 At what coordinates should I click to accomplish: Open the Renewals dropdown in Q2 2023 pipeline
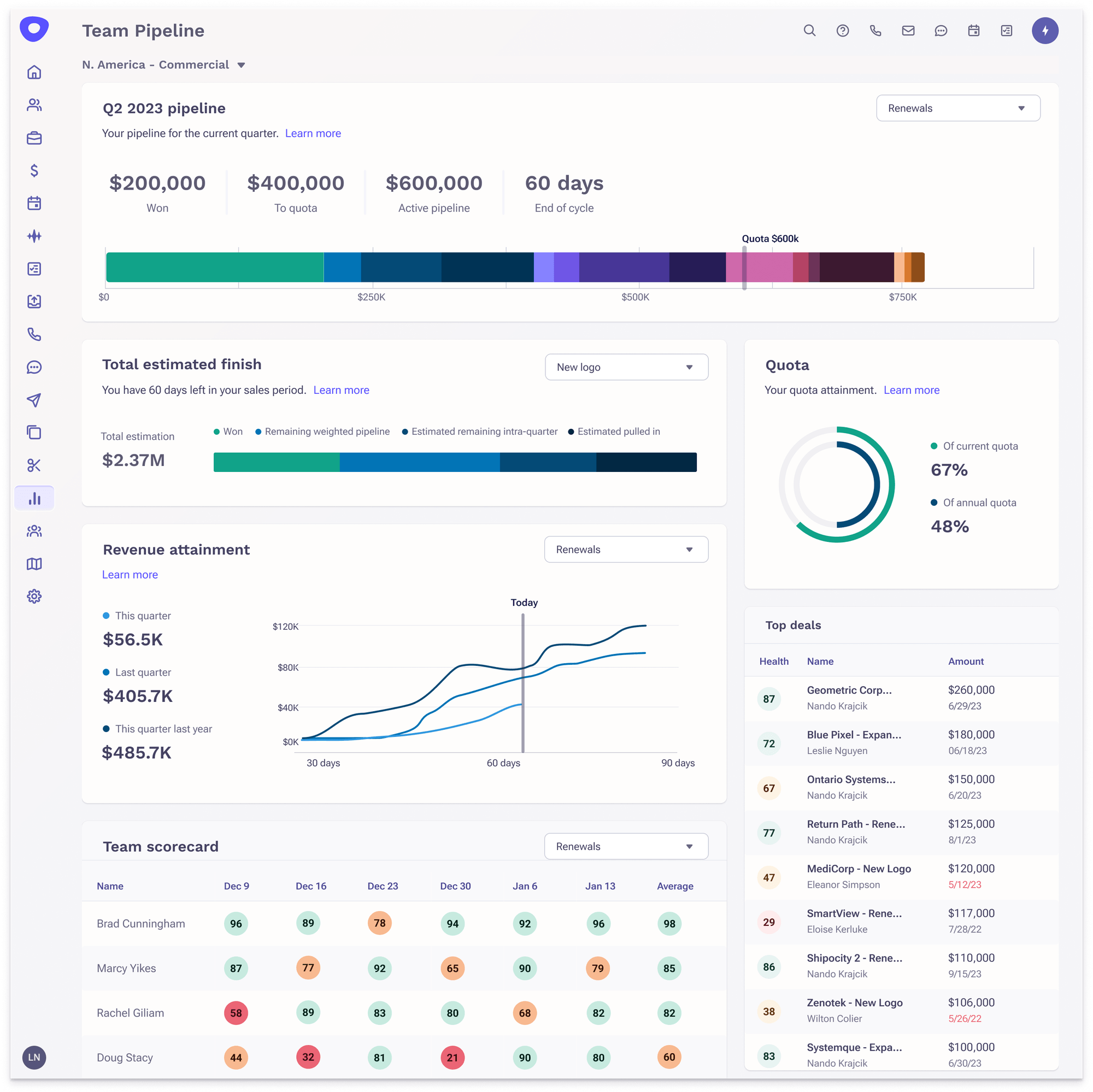[958, 108]
